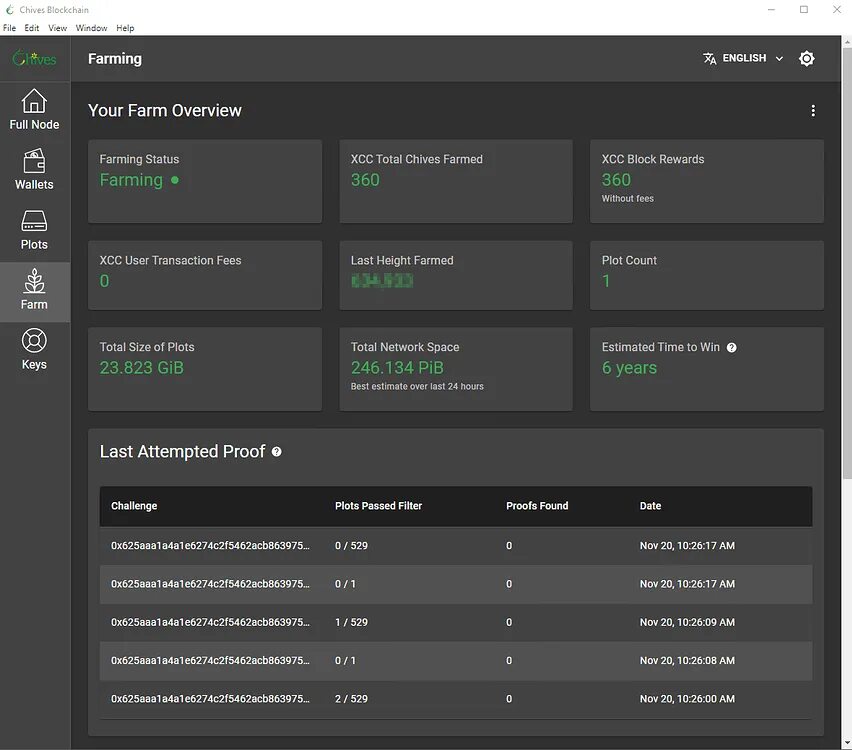Image resolution: width=852 pixels, height=750 pixels.
Task: Click the Challenge column header
Action: pos(134,506)
